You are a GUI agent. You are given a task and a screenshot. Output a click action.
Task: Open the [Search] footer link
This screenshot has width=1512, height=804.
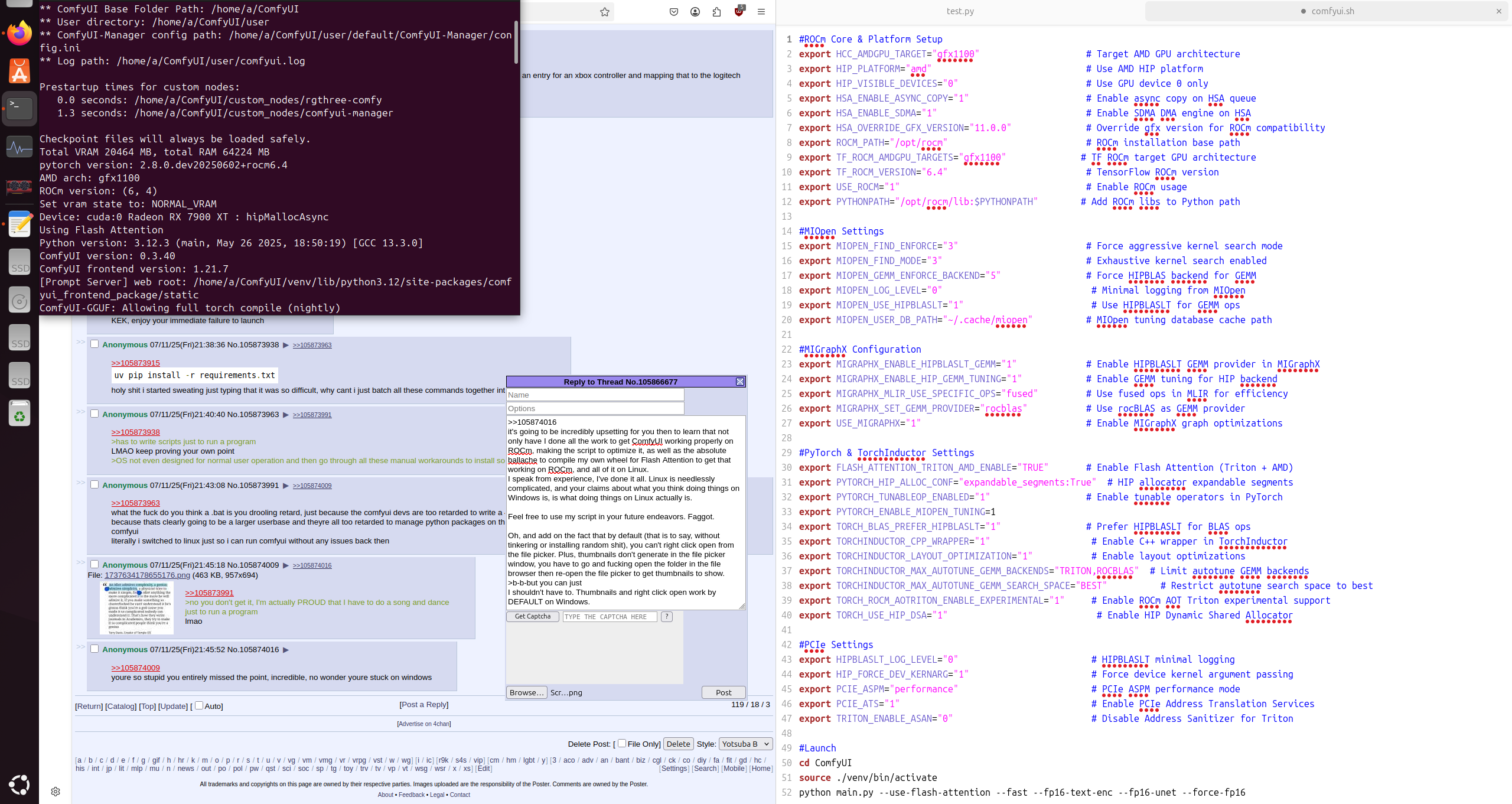[x=705, y=769]
